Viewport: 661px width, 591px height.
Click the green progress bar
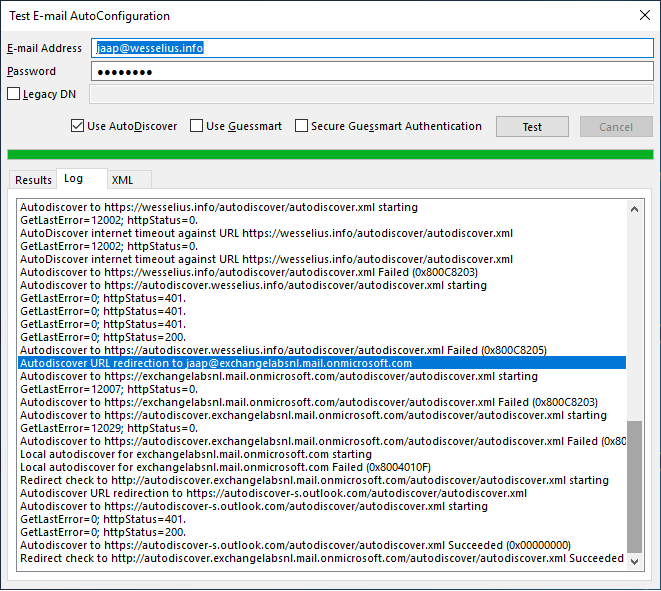coord(330,154)
